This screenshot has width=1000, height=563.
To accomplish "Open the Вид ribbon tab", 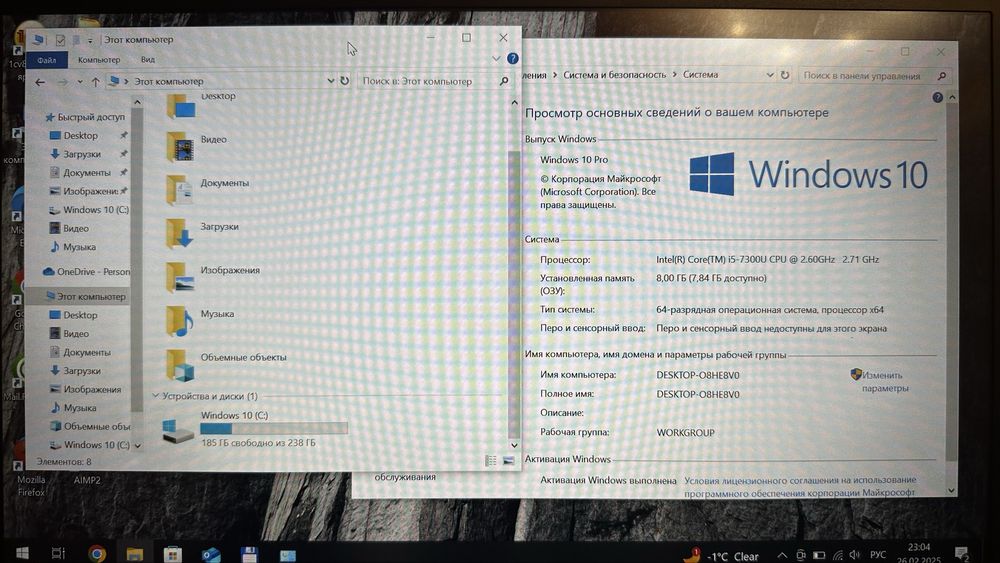I will tap(148, 60).
